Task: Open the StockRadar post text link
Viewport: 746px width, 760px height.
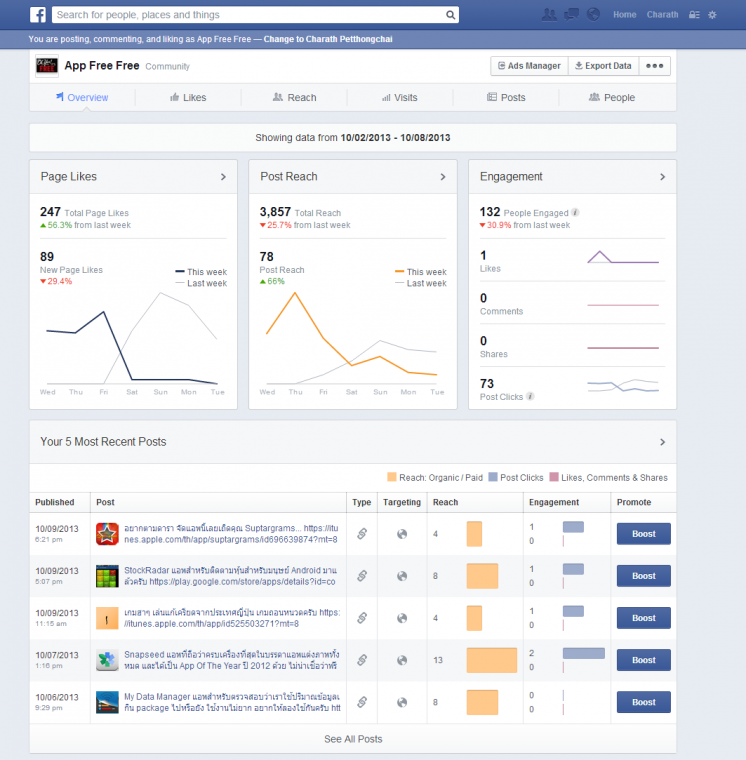Action: [x=230, y=576]
